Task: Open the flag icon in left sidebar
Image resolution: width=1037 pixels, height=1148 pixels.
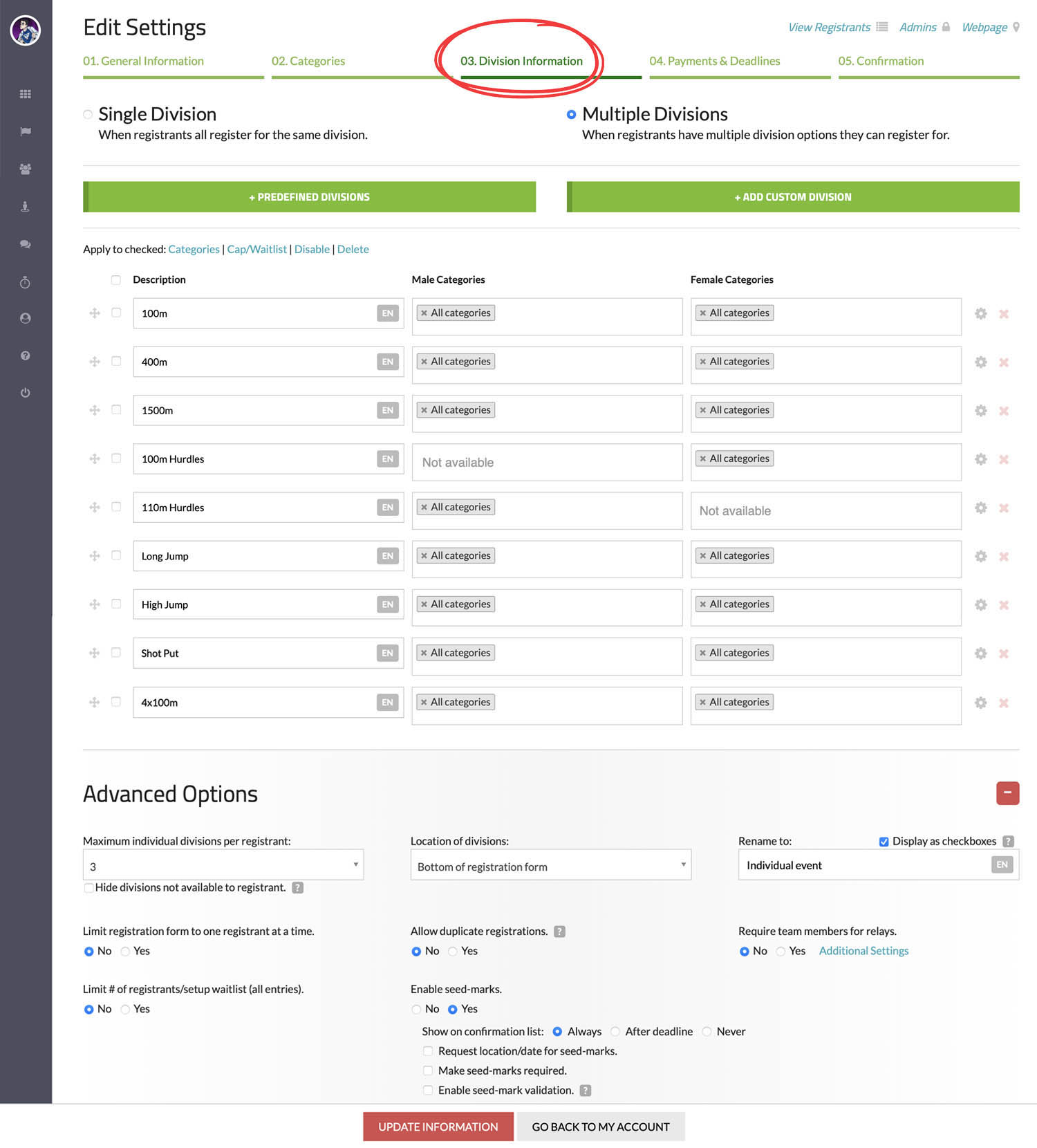Action: pyautogui.click(x=26, y=131)
